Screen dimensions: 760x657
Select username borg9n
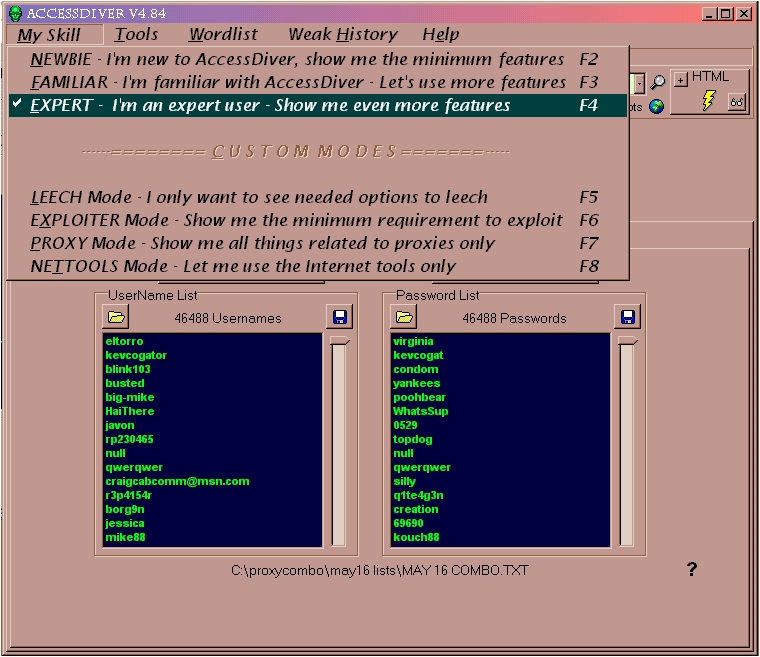125,510
